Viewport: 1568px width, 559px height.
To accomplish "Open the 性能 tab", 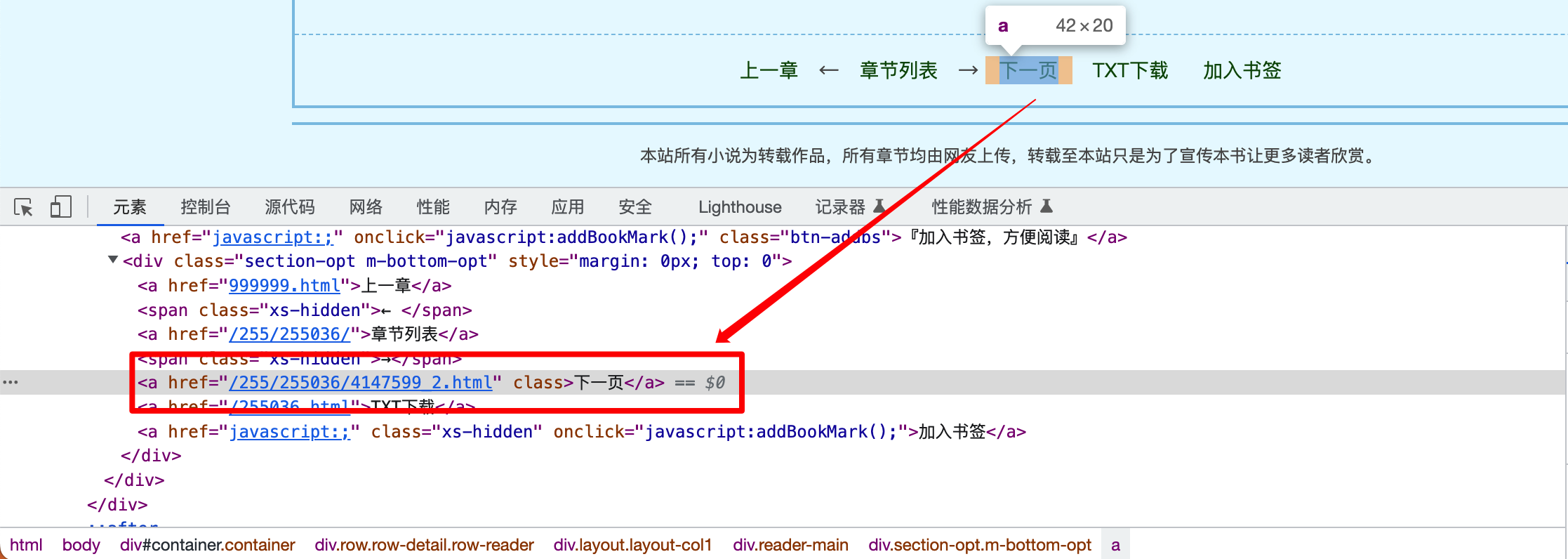I will pyautogui.click(x=433, y=206).
